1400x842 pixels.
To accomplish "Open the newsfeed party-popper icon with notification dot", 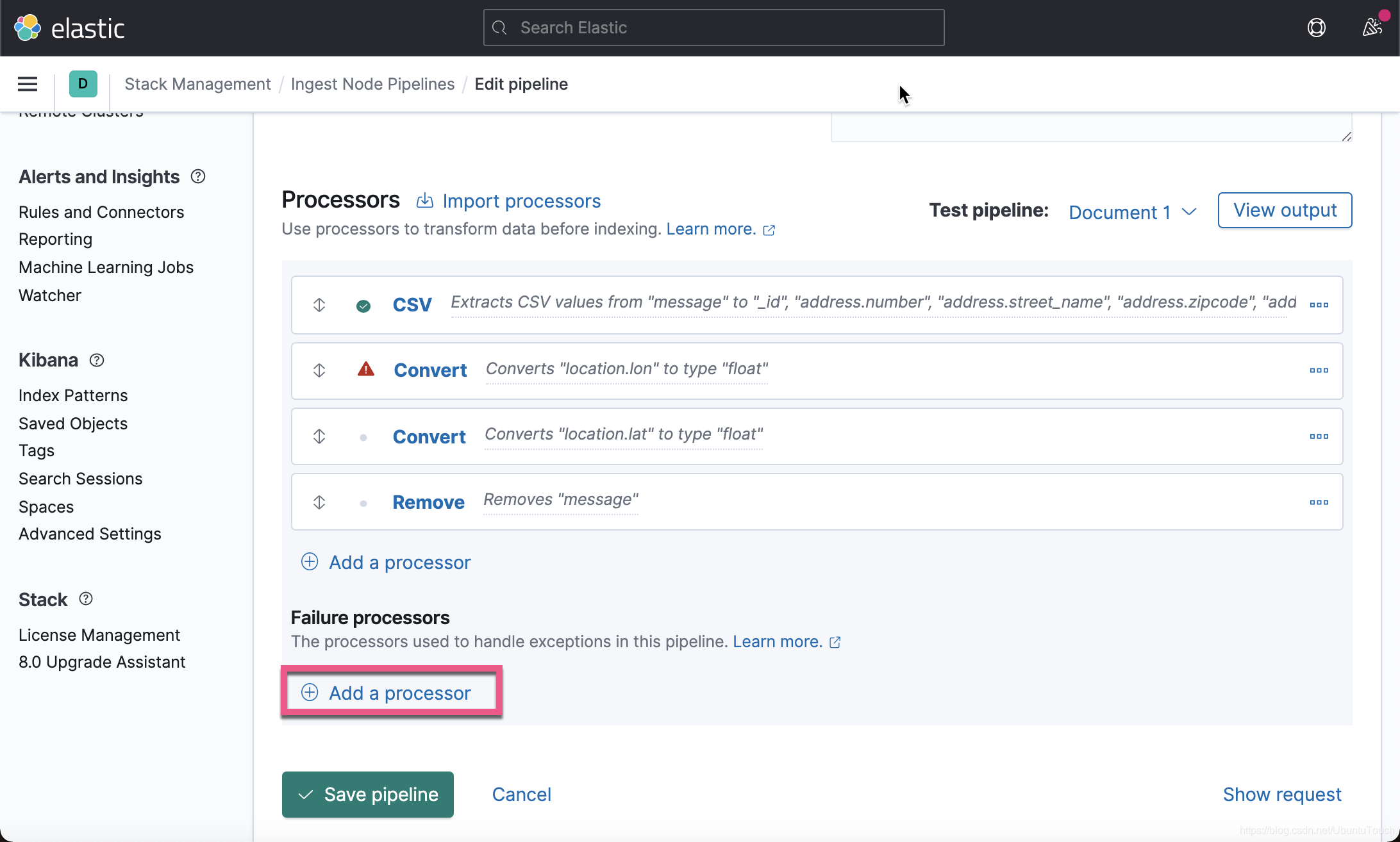I will tap(1371, 27).
